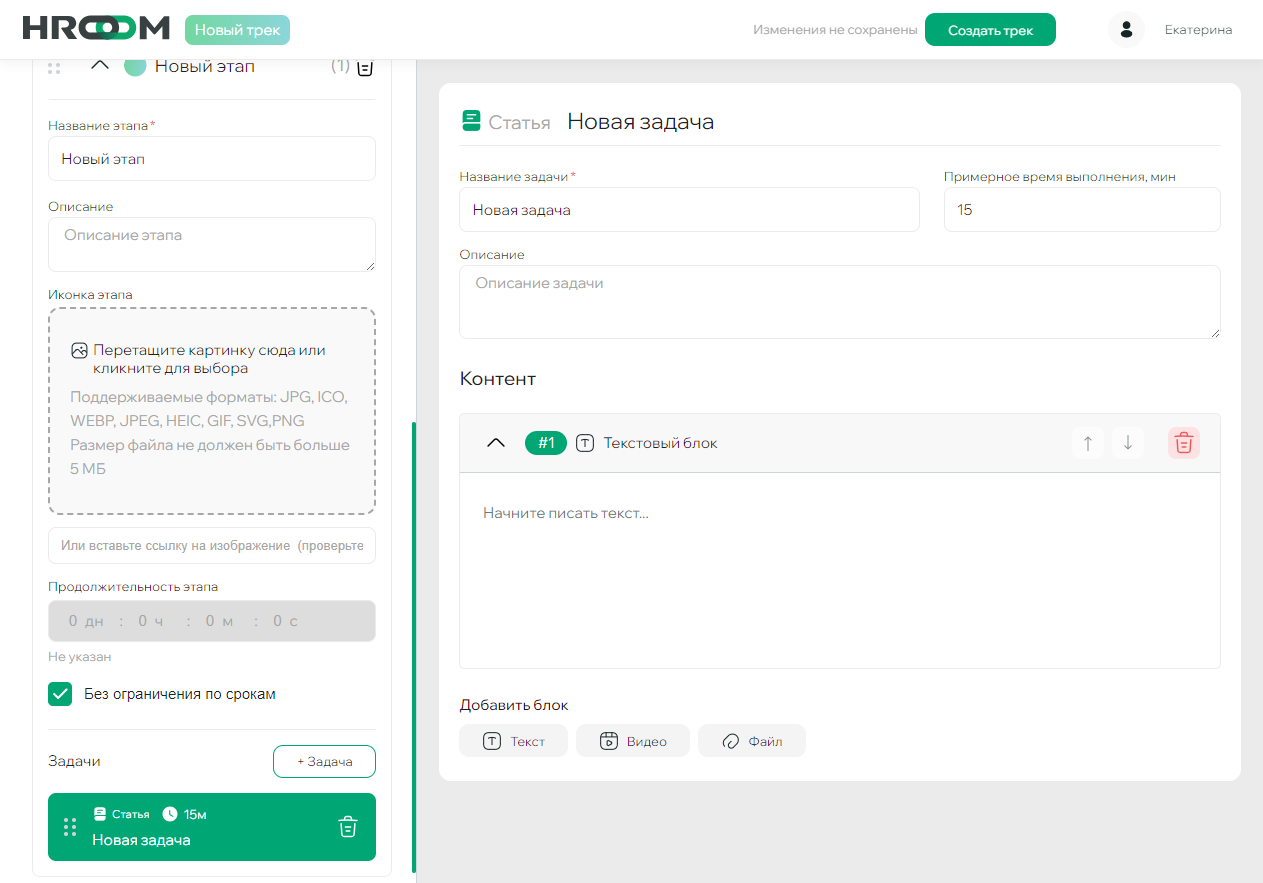Add a new task with + Задача

[x=324, y=761]
